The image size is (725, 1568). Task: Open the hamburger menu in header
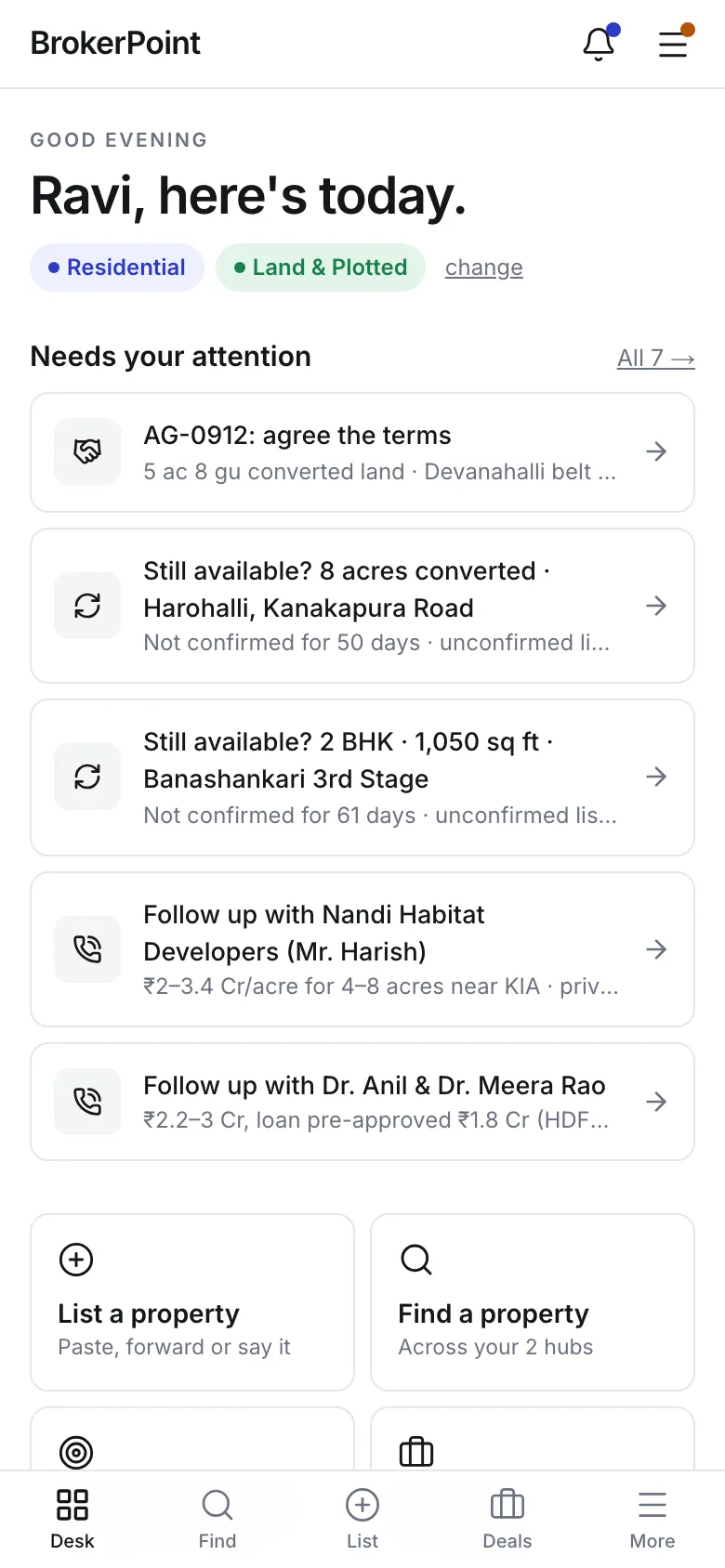673,44
